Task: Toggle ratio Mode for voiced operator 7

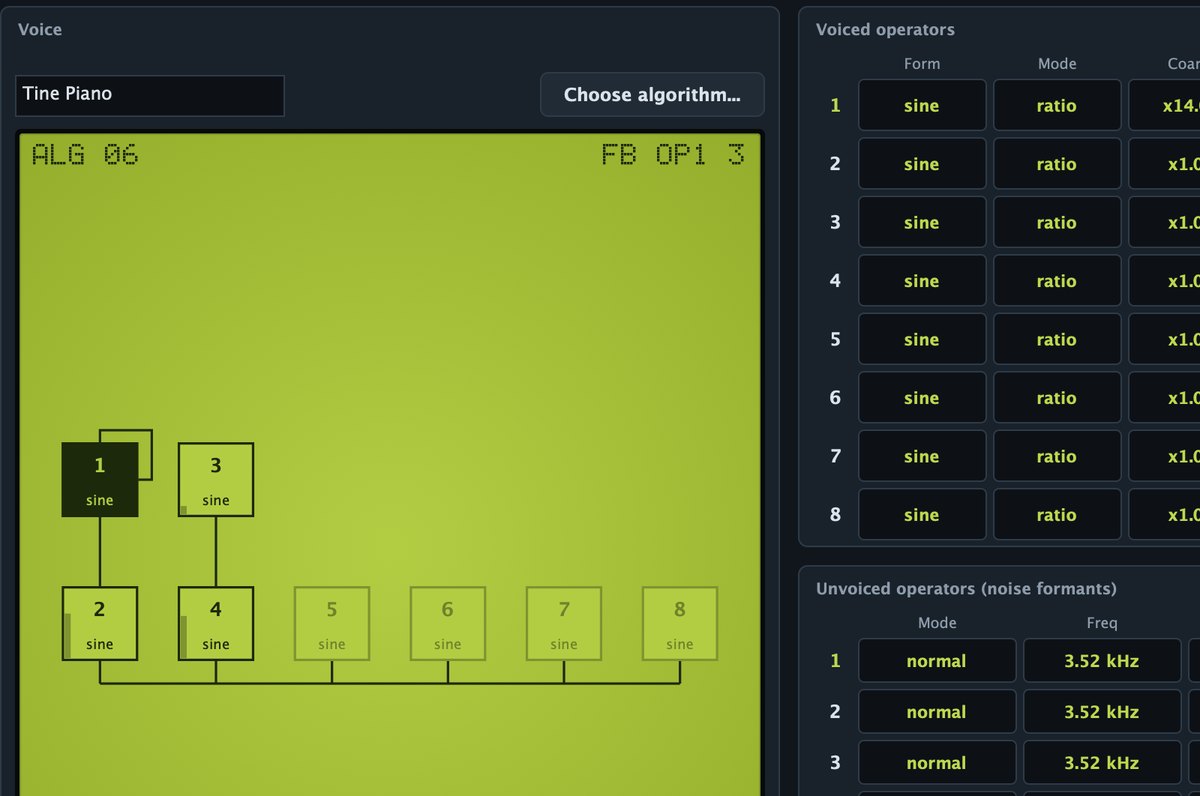Action: (1057, 456)
